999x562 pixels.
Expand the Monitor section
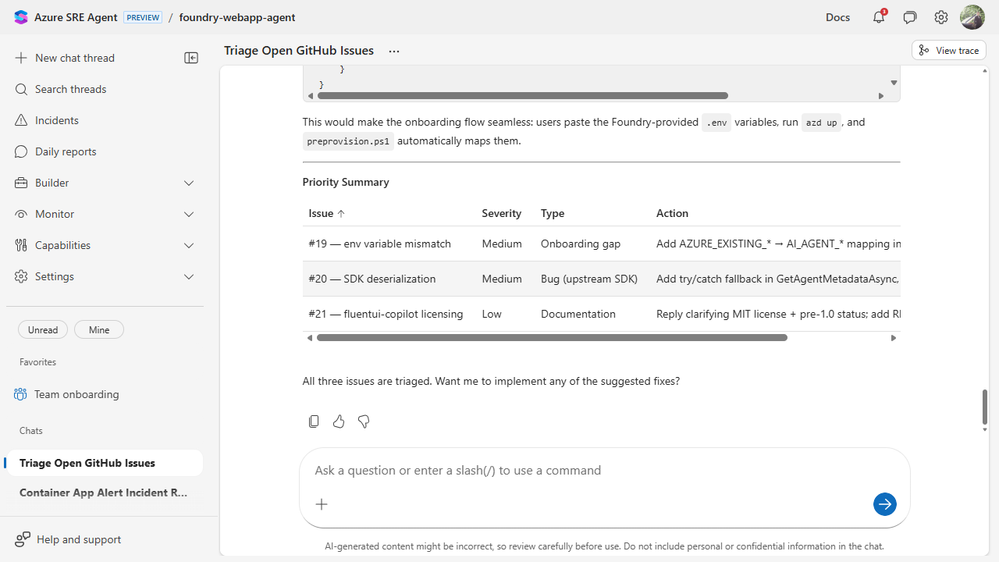pyautogui.click(x=189, y=214)
